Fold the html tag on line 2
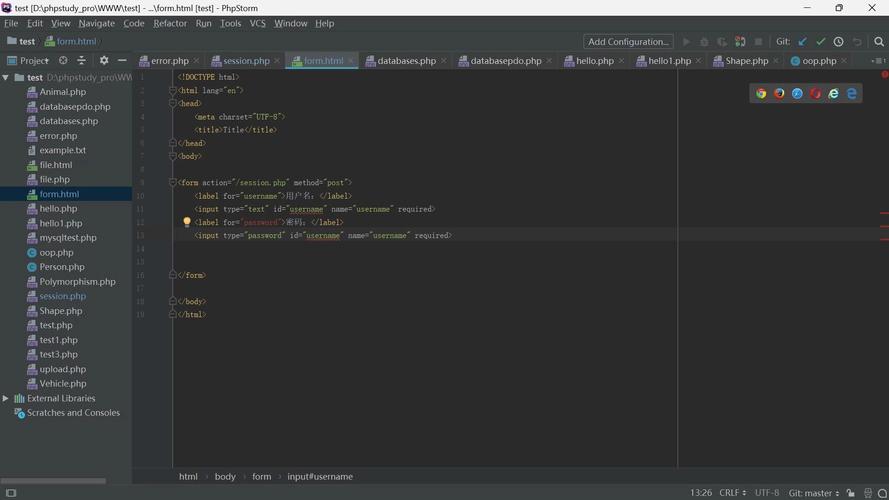The width and height of the screenshot is (889, 500). click(x=173, y=90)
